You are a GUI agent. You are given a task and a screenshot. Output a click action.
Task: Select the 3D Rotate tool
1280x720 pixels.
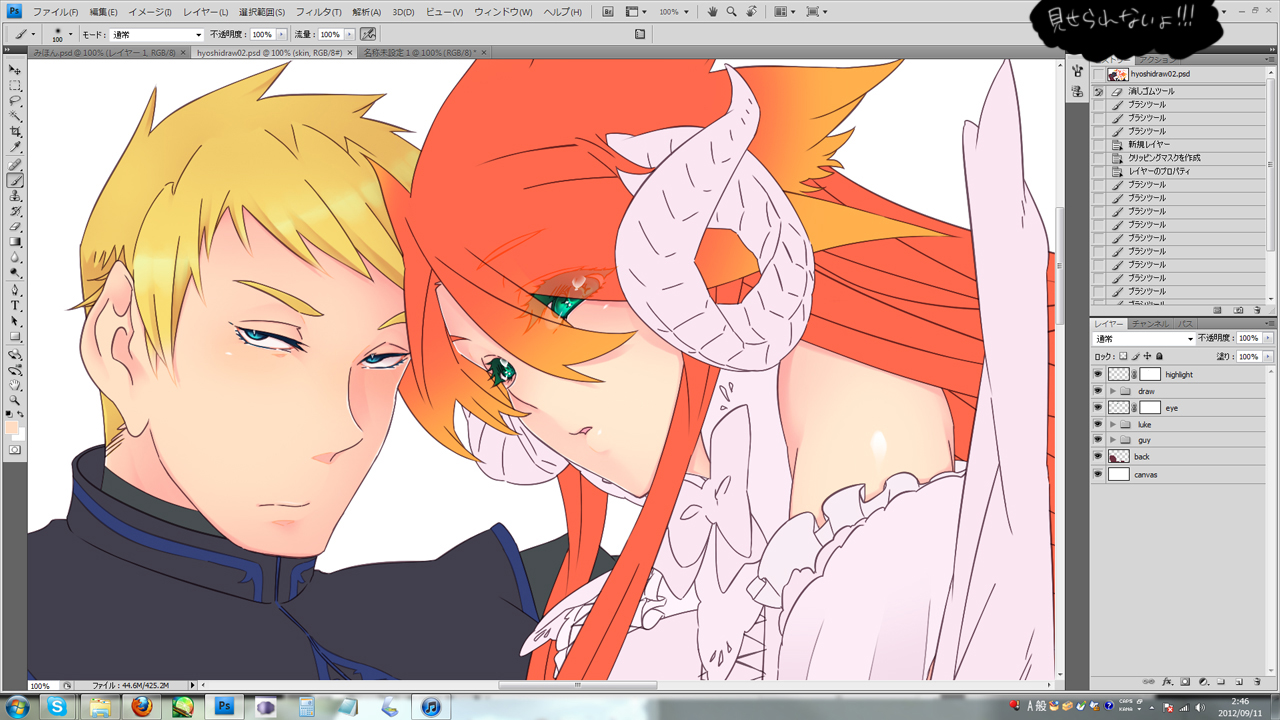pos(15,354)
